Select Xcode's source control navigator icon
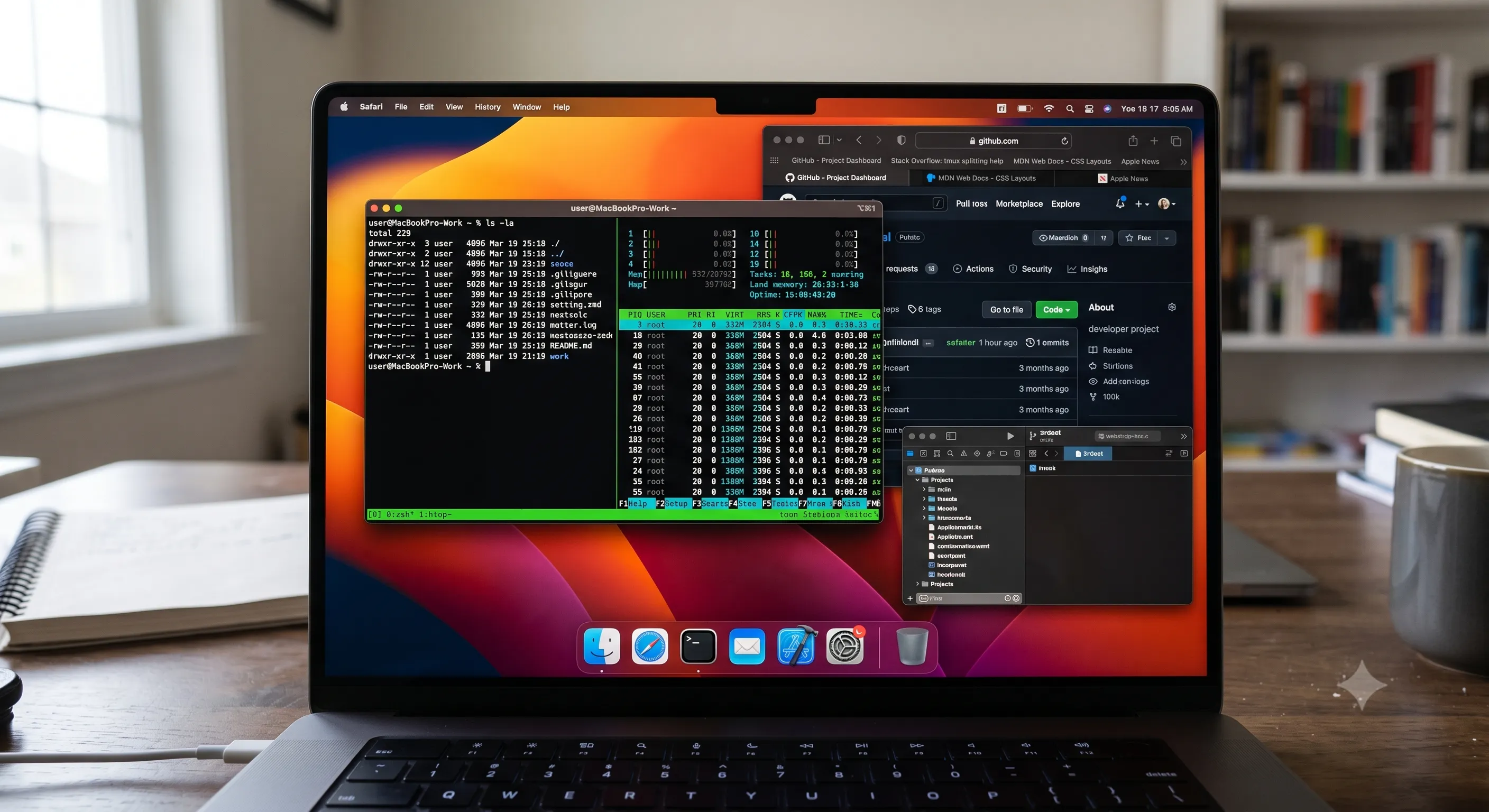Screen dimensions: 1489x812 pyautogui.click(x=923, y=454)
